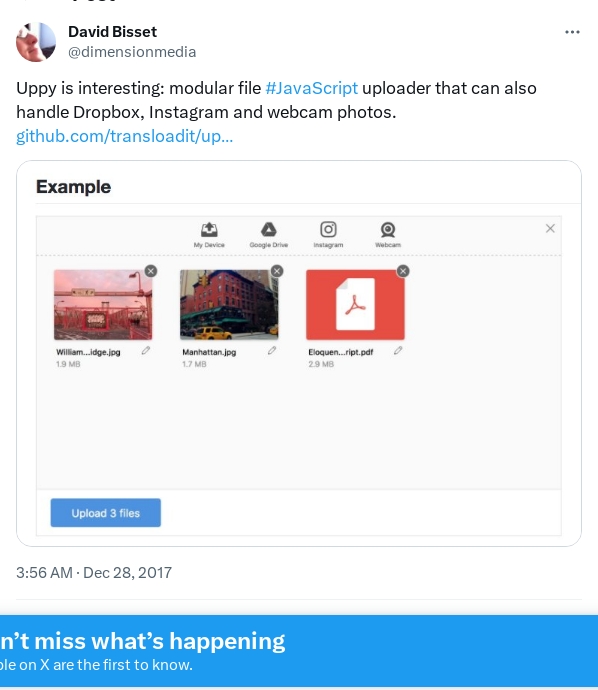Open the Manhattan.jpg thumbnail
This screenshot has width=598, height=690.
point(229,305)
